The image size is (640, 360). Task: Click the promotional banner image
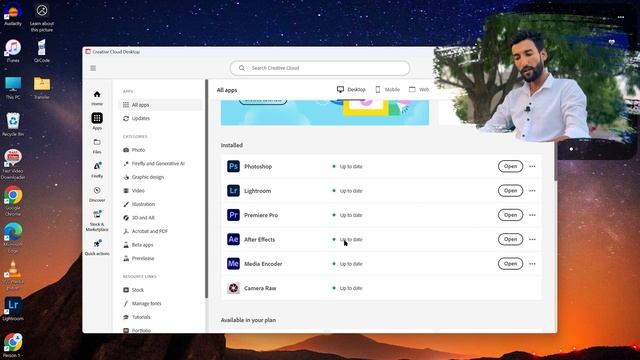(x=324, y=112)
